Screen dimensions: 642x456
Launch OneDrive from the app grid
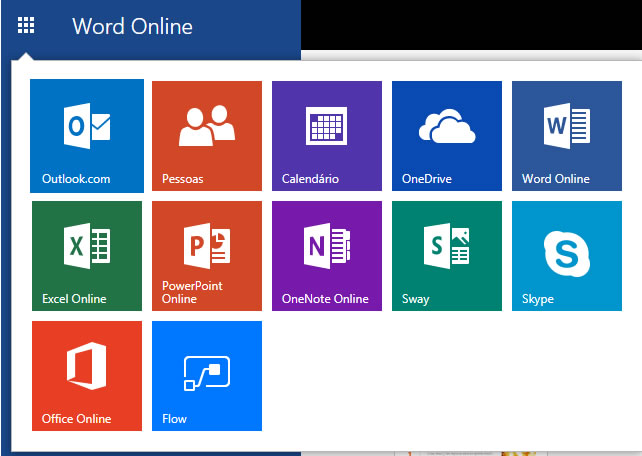pyautogui.click(x=447, y=136)
